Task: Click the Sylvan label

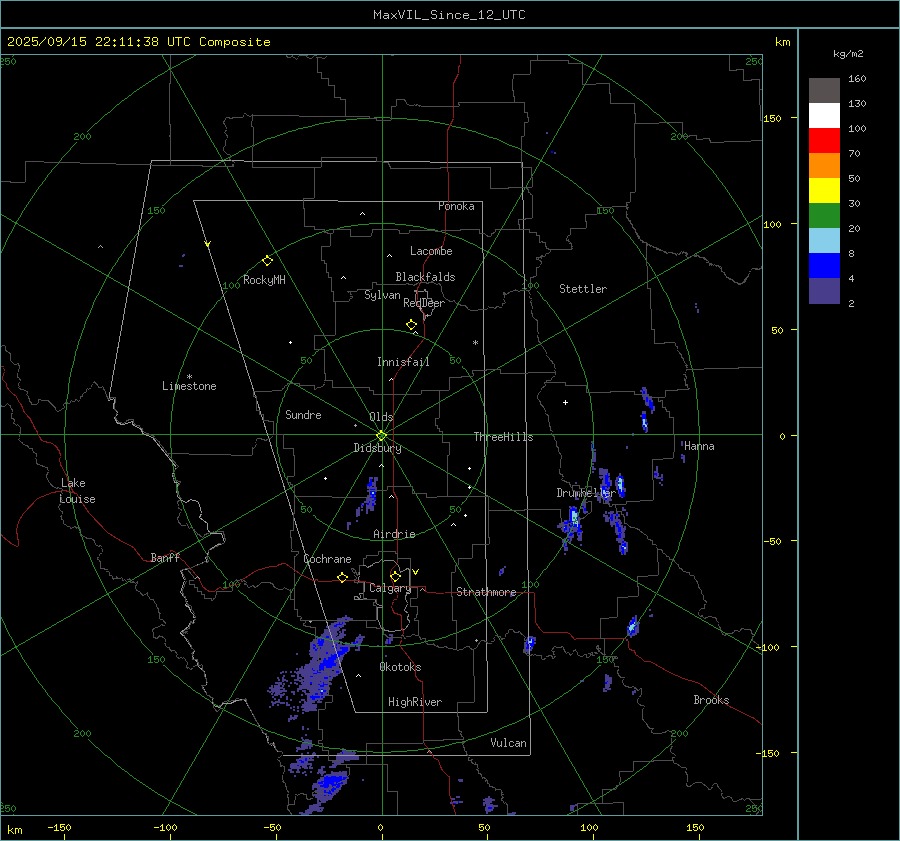Action: 382,295
